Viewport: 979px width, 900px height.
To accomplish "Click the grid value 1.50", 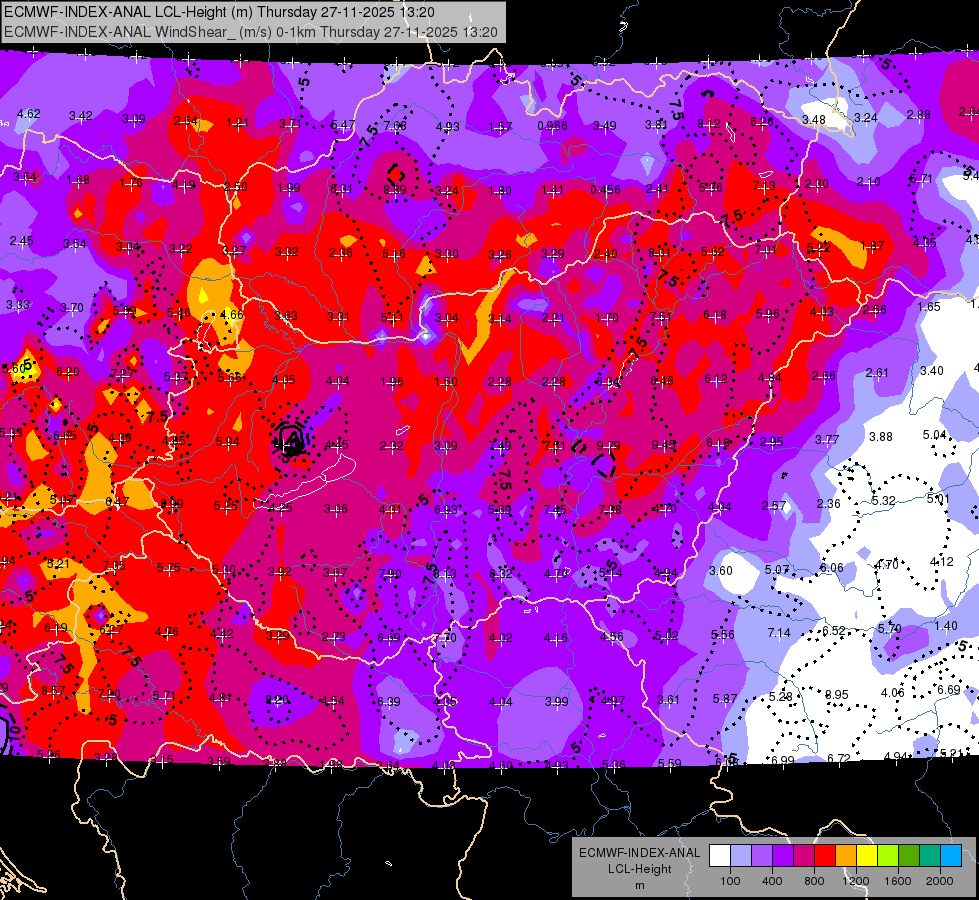I will [446, 382].
